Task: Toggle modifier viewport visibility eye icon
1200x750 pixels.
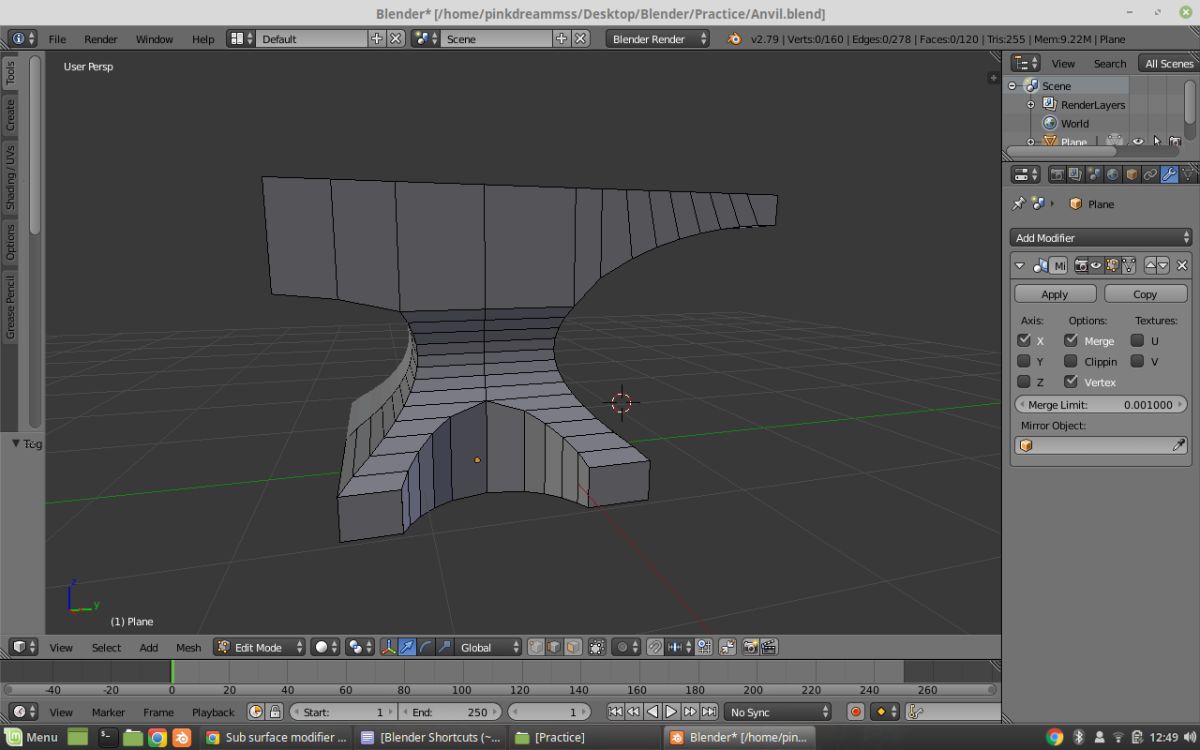Action: [1096, 265]
